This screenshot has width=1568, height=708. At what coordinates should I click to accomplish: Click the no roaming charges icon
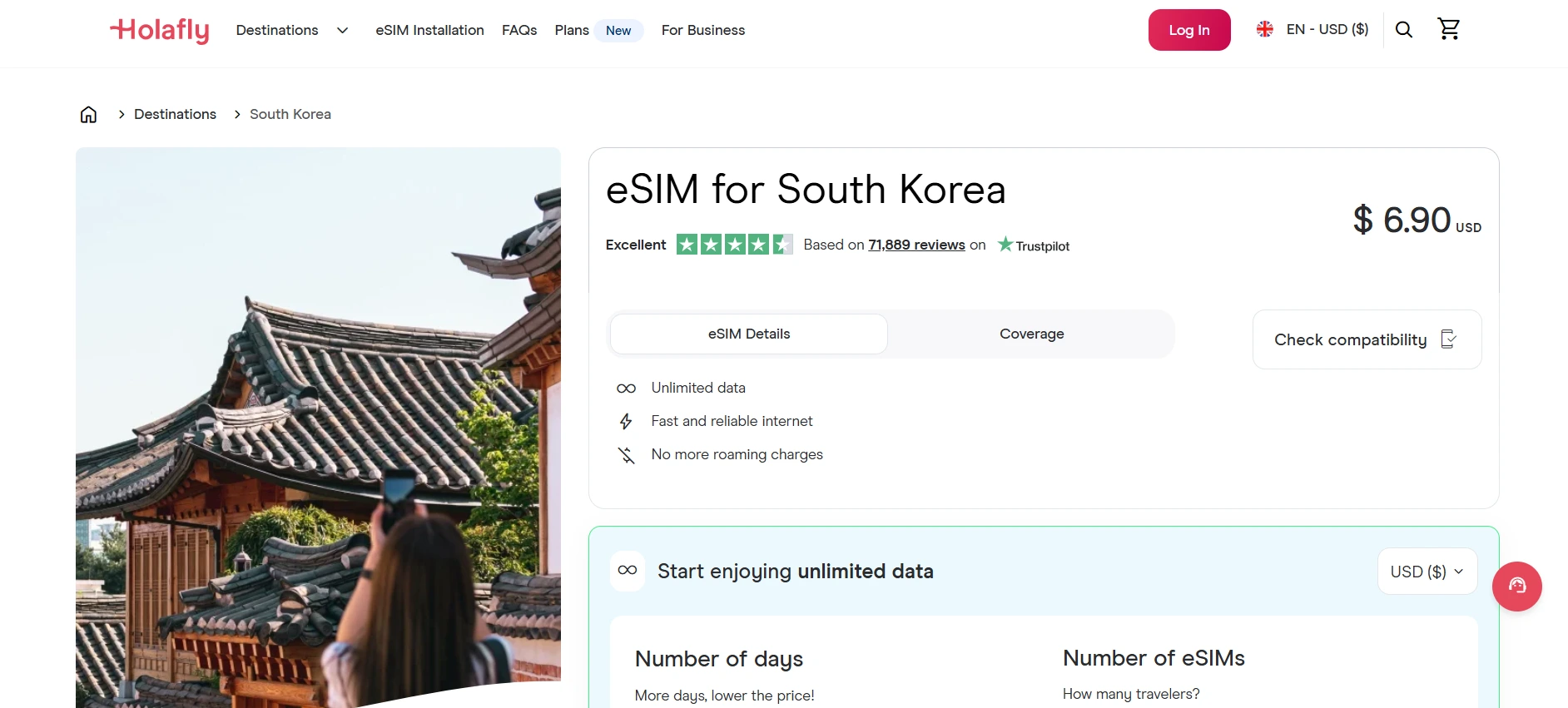[x=626, y=454]
